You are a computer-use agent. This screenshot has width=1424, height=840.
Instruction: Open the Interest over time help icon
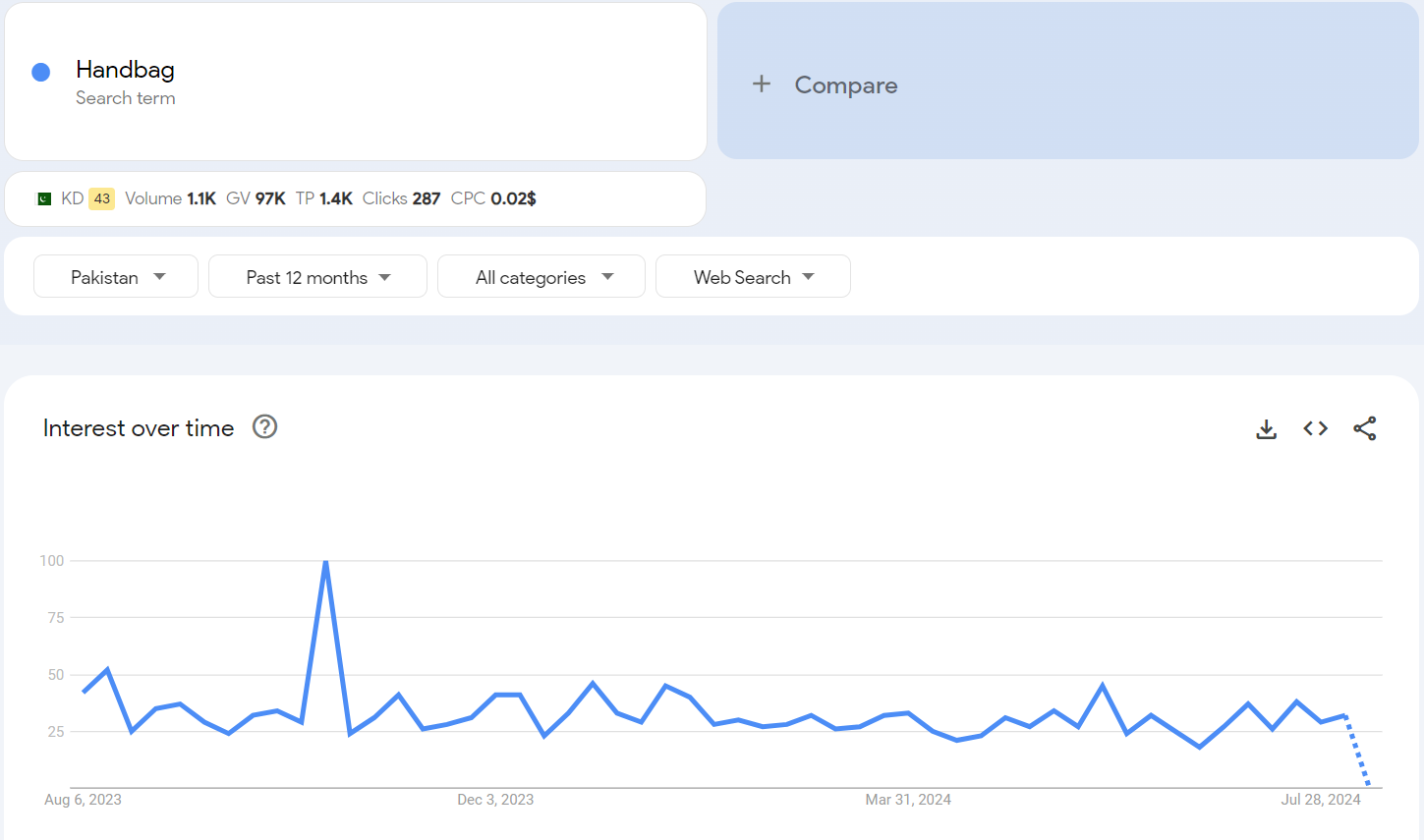pos(264,426)
